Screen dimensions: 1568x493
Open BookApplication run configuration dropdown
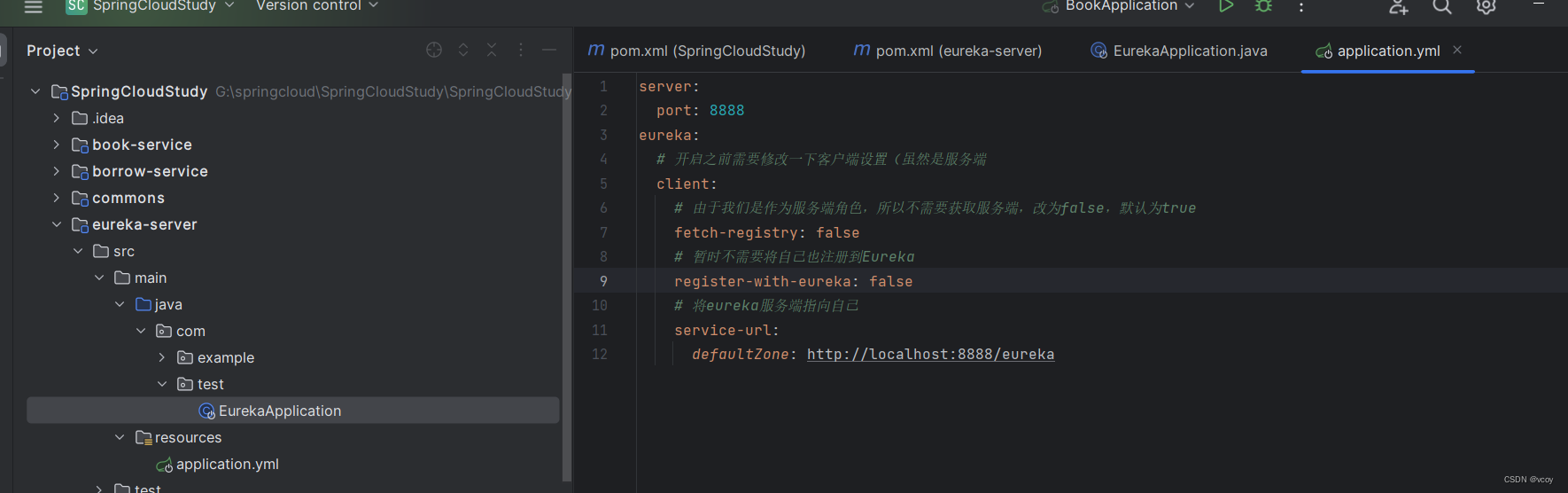point(1122,6)
